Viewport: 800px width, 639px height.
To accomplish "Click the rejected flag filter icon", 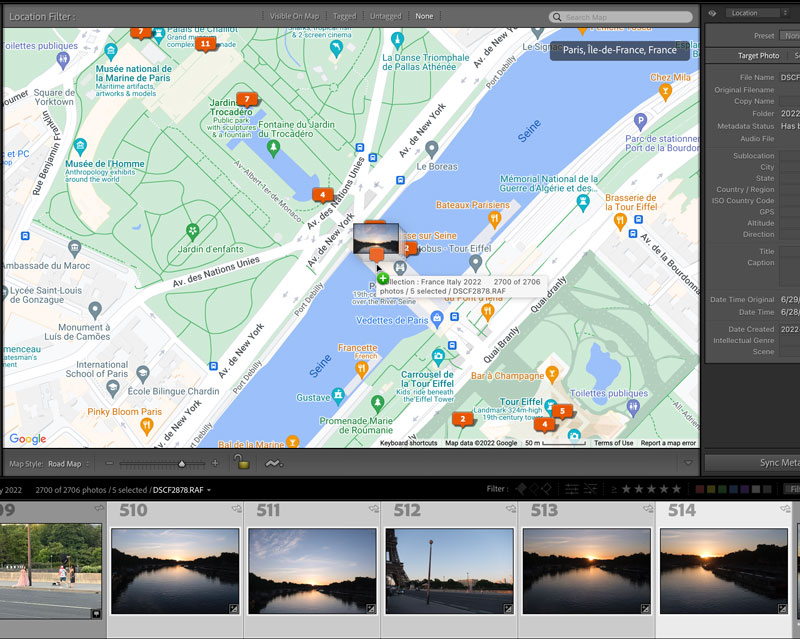I will (547, 489).
